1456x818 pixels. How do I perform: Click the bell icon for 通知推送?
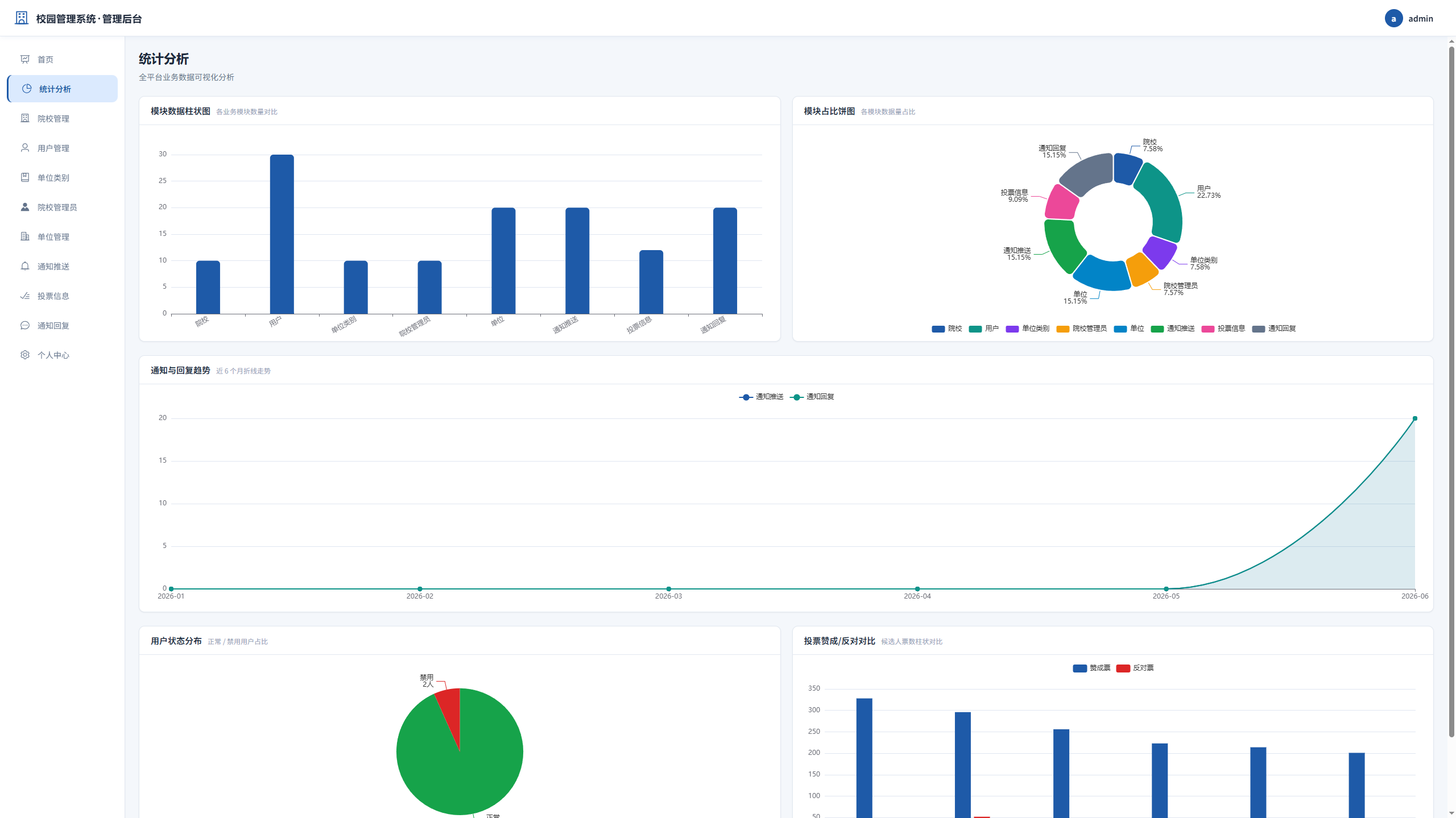[x=25, y=266]
